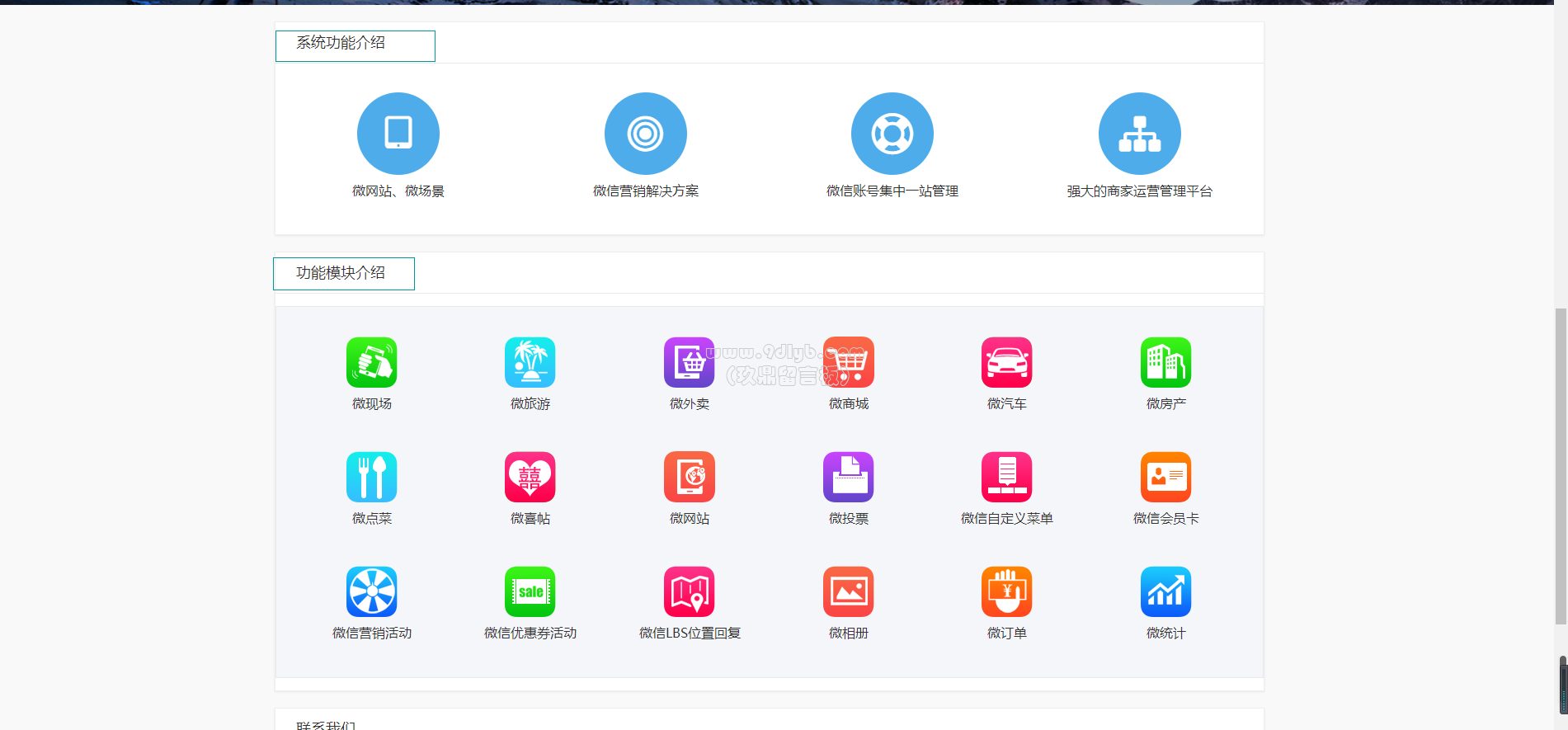The image size is (1568, 730).
Task: Open the 微信营销活动 wheel icon
Action: click(371, 591)
